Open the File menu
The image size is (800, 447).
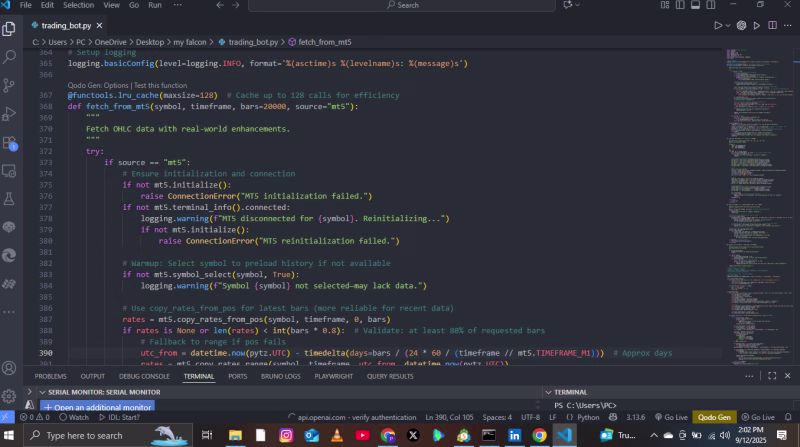tap(26, 5)
